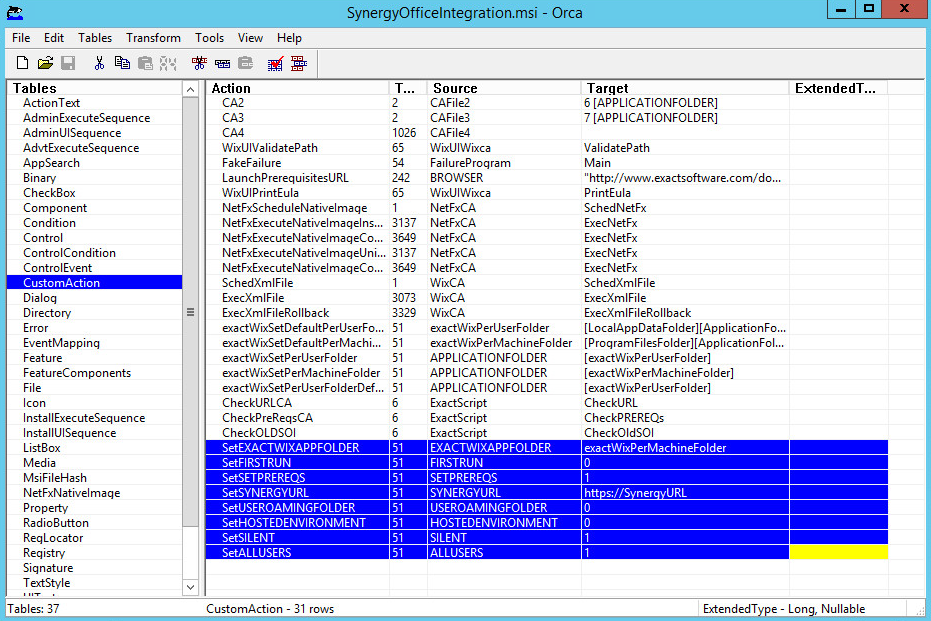Click the SetEXACTWIXAPPFOLDER action cell

297,448
